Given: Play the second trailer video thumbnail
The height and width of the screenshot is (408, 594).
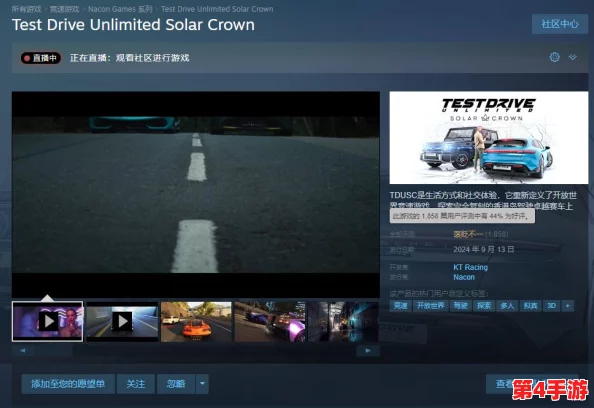Looking at the screenshot, I should coord(122,322).
